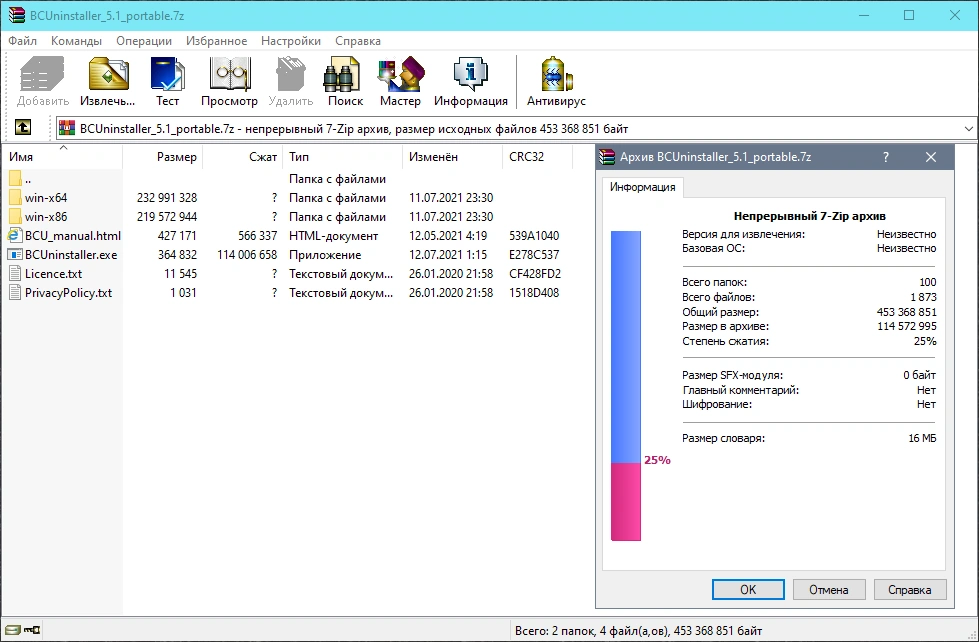
Task: Select the Licence.txt file icon
Action: point(16,274)
